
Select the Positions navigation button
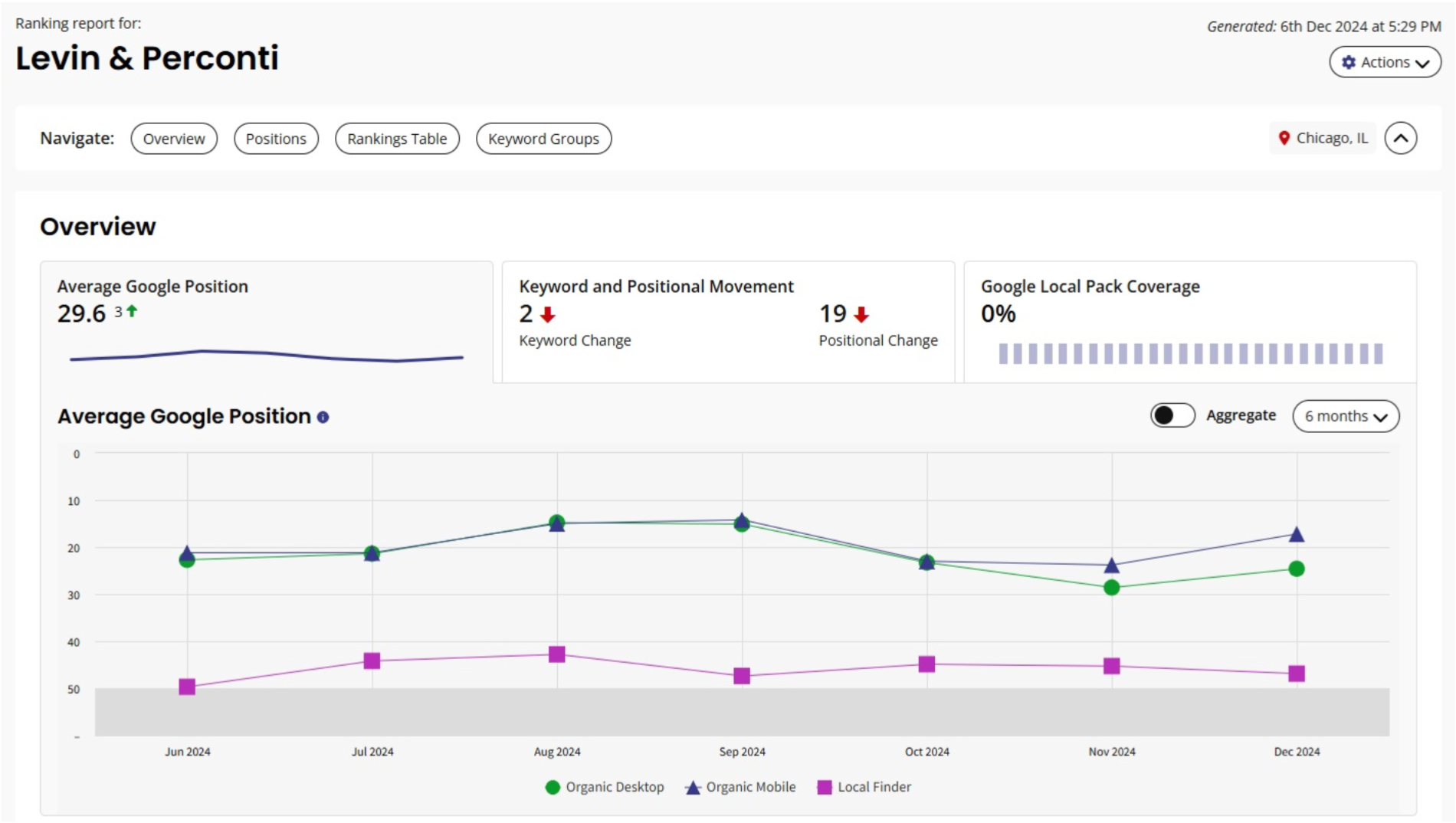[x=276, y=139]
